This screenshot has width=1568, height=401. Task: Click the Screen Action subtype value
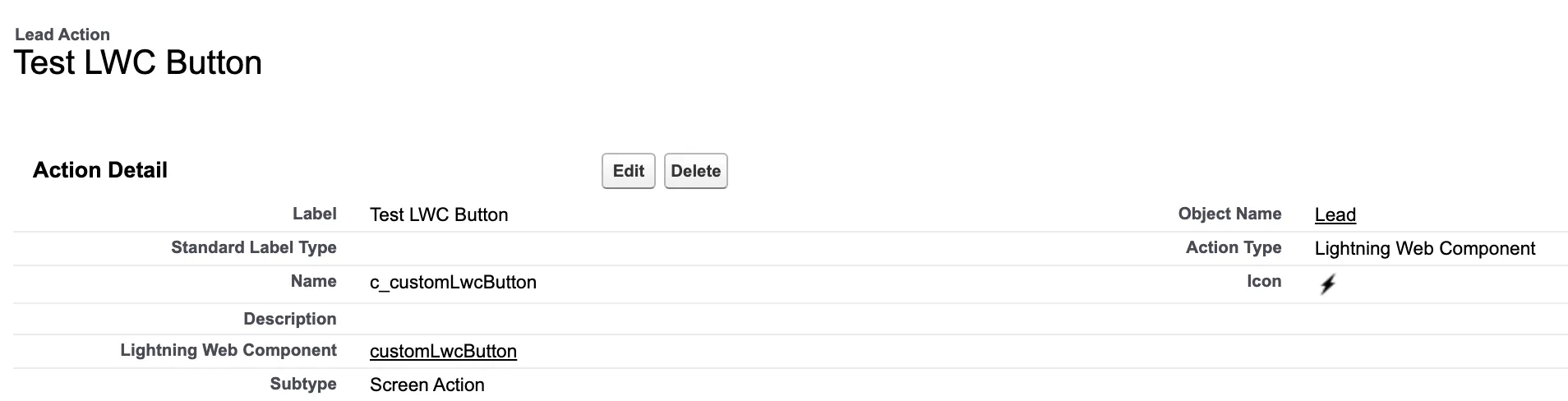(x=427, y=385)
